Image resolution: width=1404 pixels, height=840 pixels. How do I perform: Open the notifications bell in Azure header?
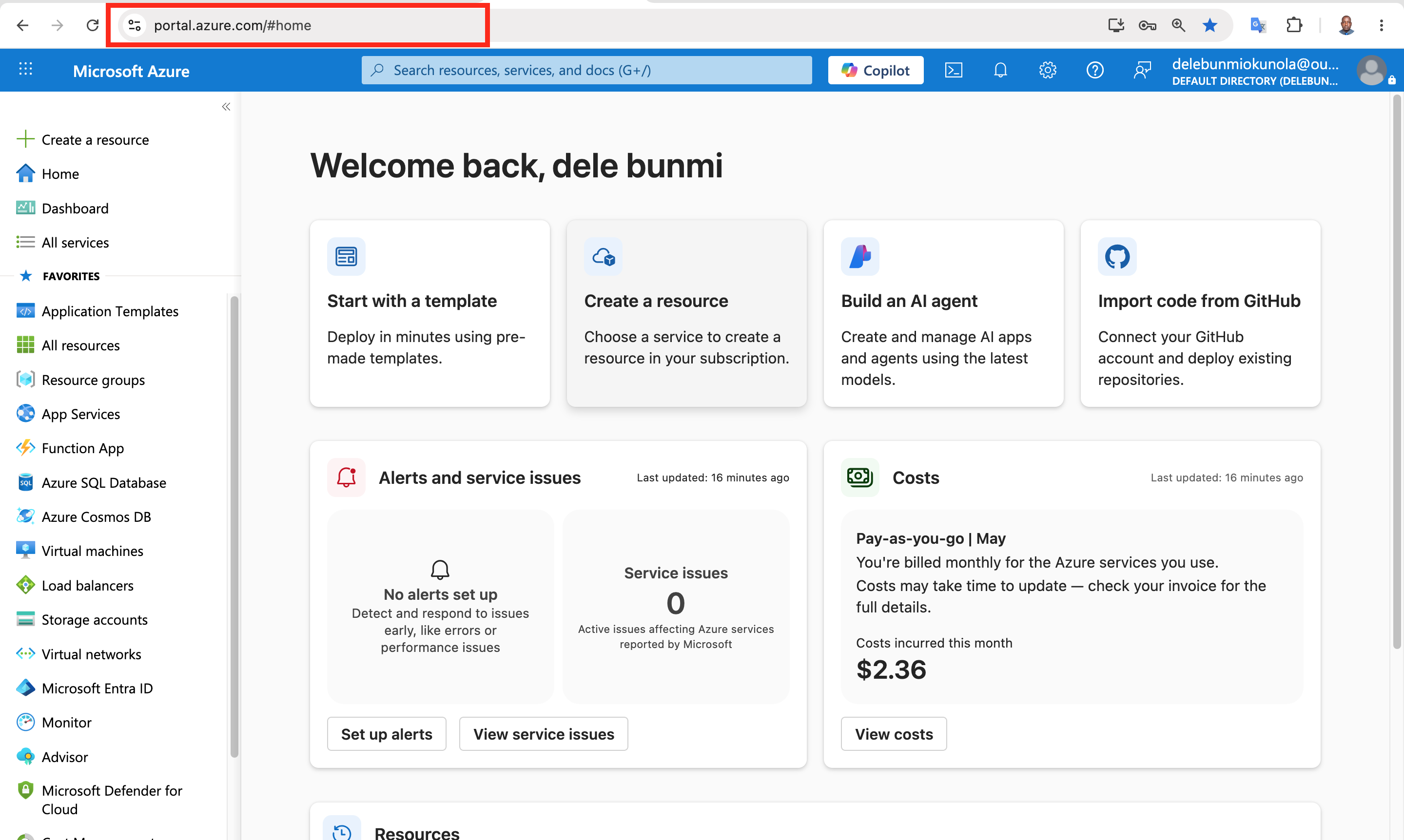[x=1000, y=70]
